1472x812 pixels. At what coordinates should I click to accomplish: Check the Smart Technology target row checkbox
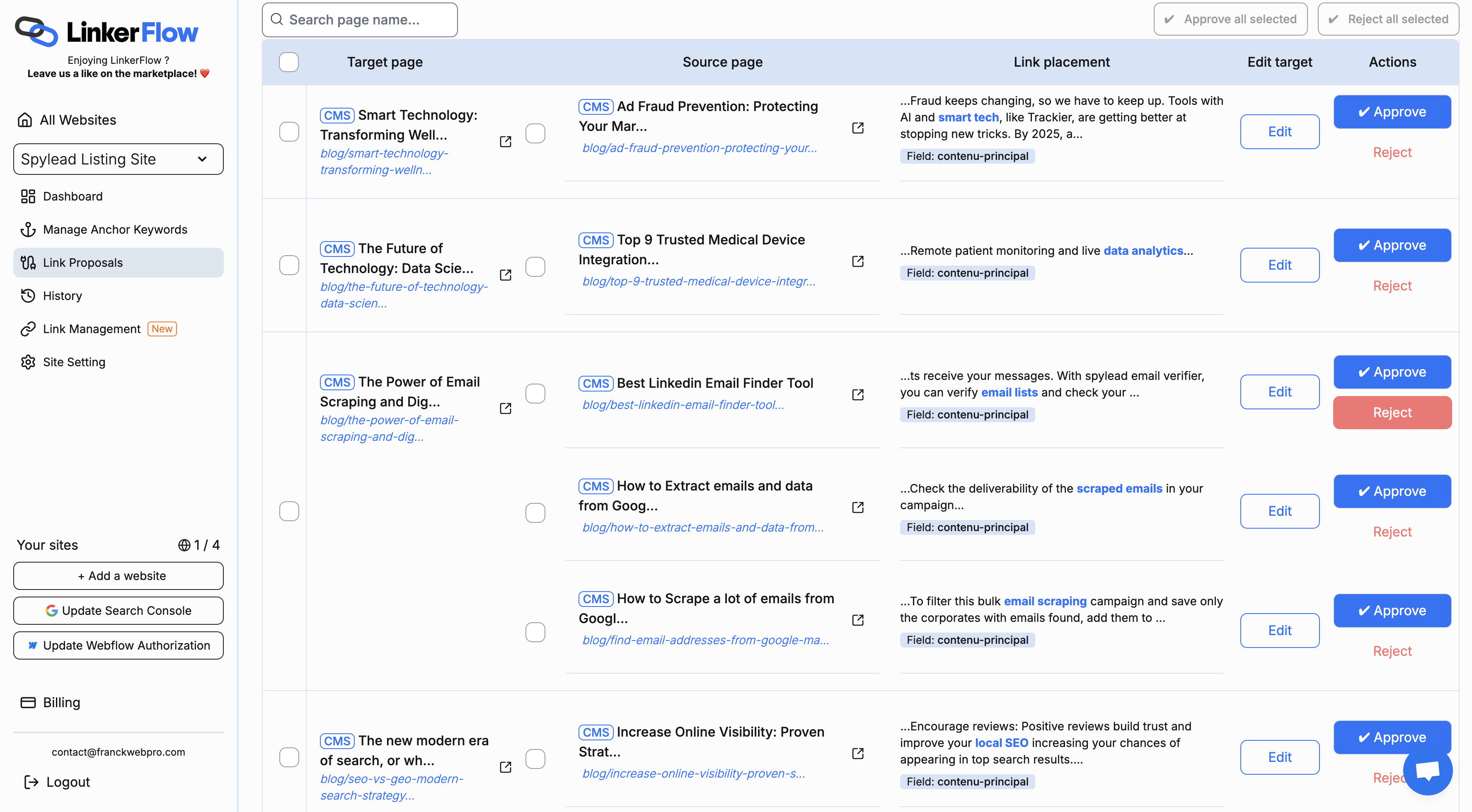pos(288,132)
